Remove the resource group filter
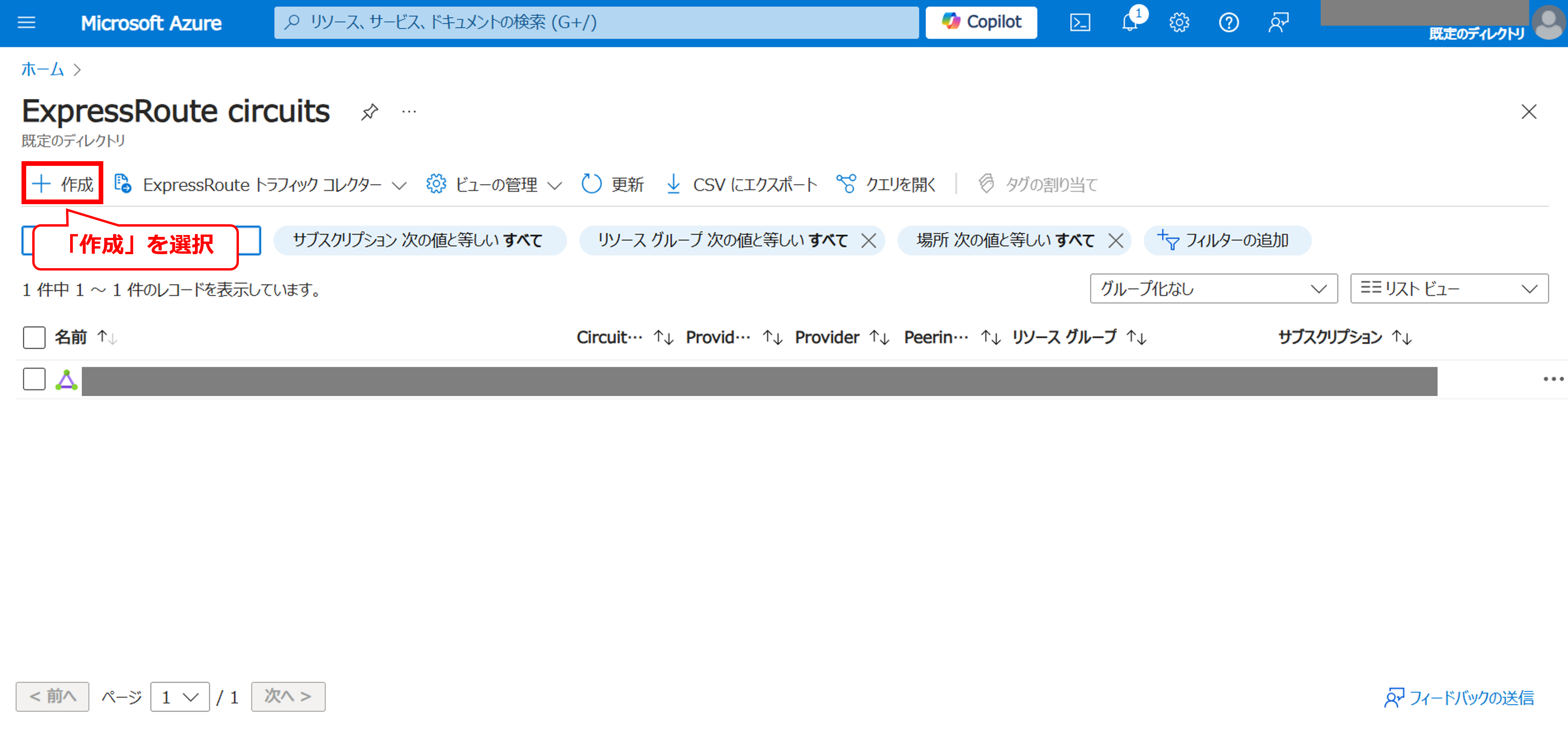This screenshot has height=734, width=1568. pyautogui.click(x=869, y=241)
